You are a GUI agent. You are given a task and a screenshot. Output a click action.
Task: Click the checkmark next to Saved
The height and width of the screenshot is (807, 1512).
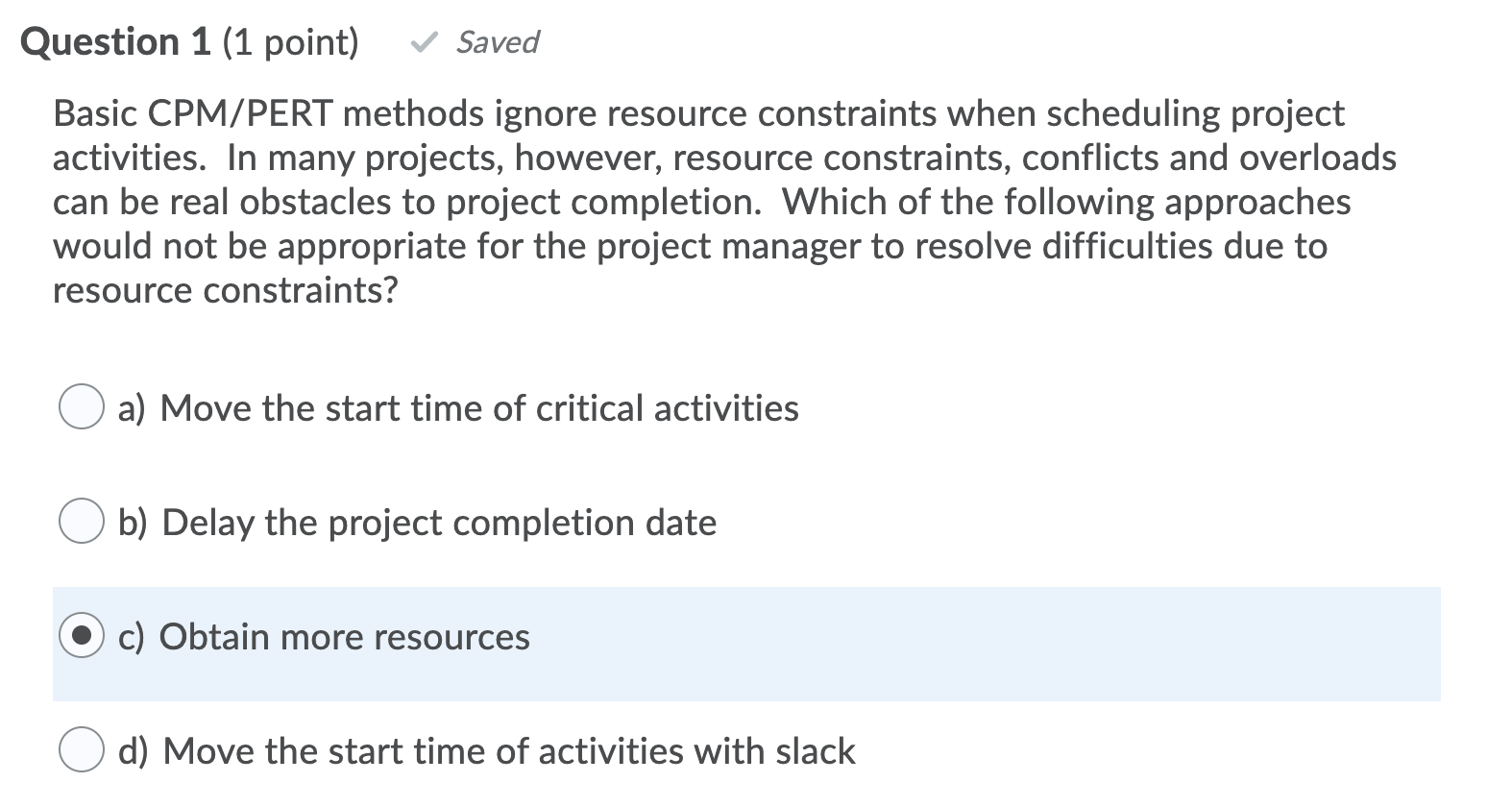426,40
